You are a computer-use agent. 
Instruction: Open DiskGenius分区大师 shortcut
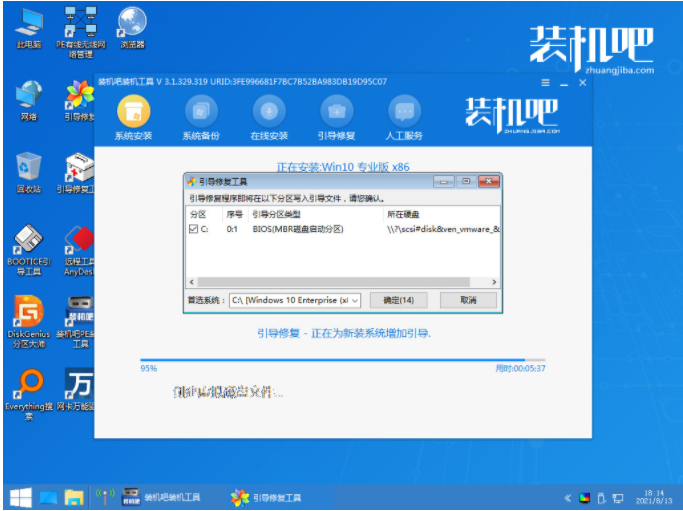29,322
